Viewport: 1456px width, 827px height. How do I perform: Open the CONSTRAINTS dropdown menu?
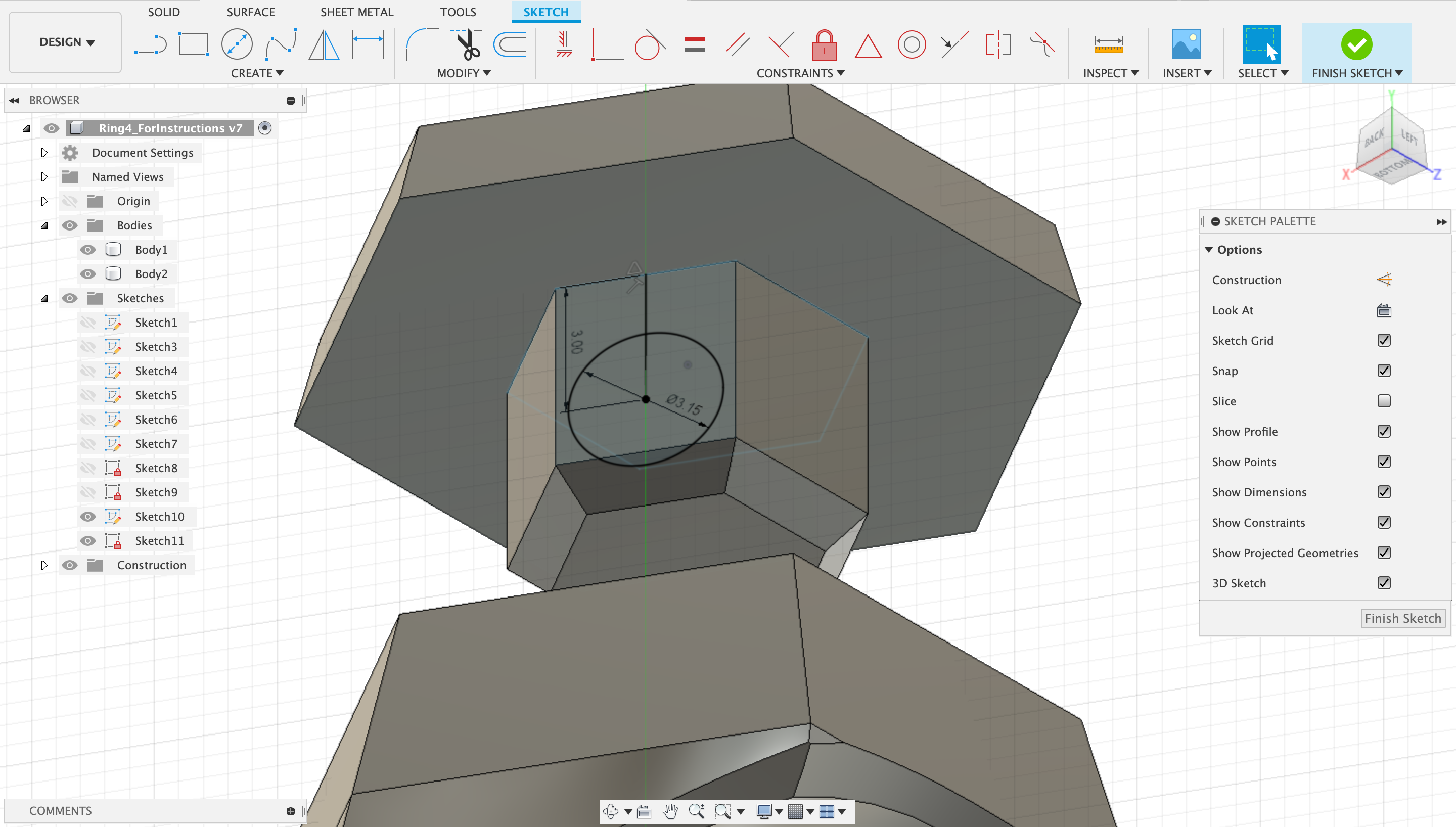[800, 73]
